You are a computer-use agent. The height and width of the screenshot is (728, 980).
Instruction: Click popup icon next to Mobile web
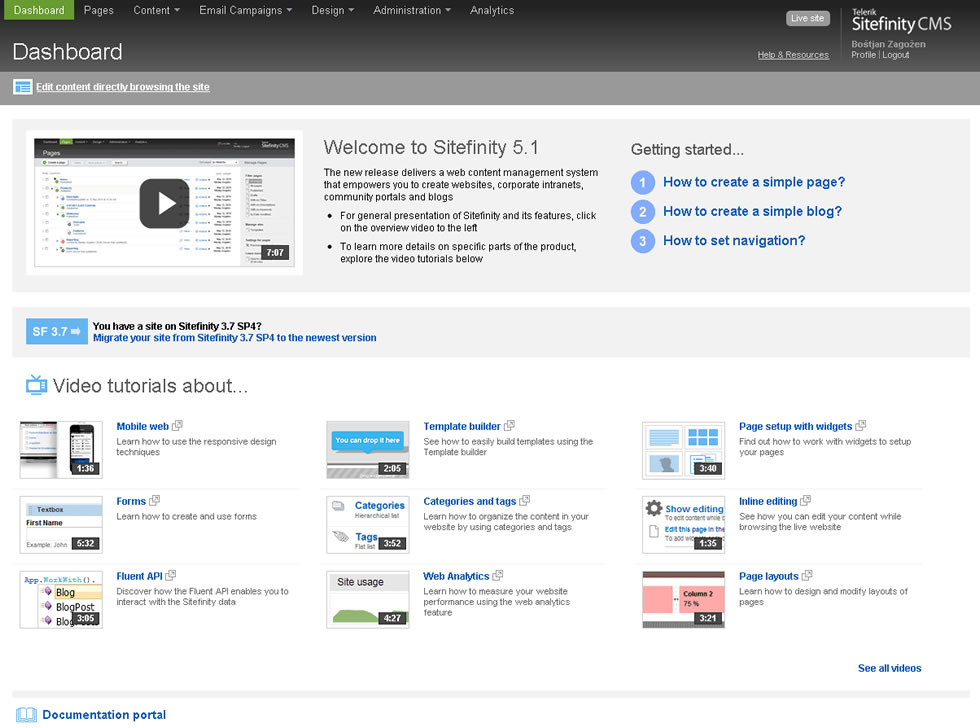click(x=178, y=426)
